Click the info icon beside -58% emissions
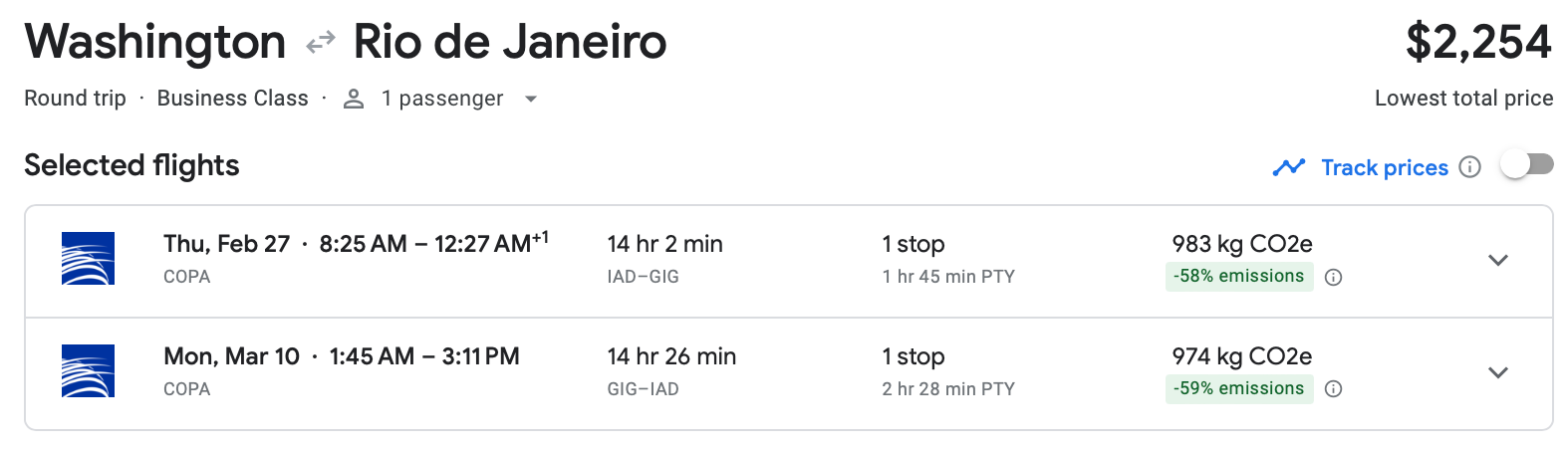Image resolution: width=1568 pixels, height=450 pixels. (1334, 278)
